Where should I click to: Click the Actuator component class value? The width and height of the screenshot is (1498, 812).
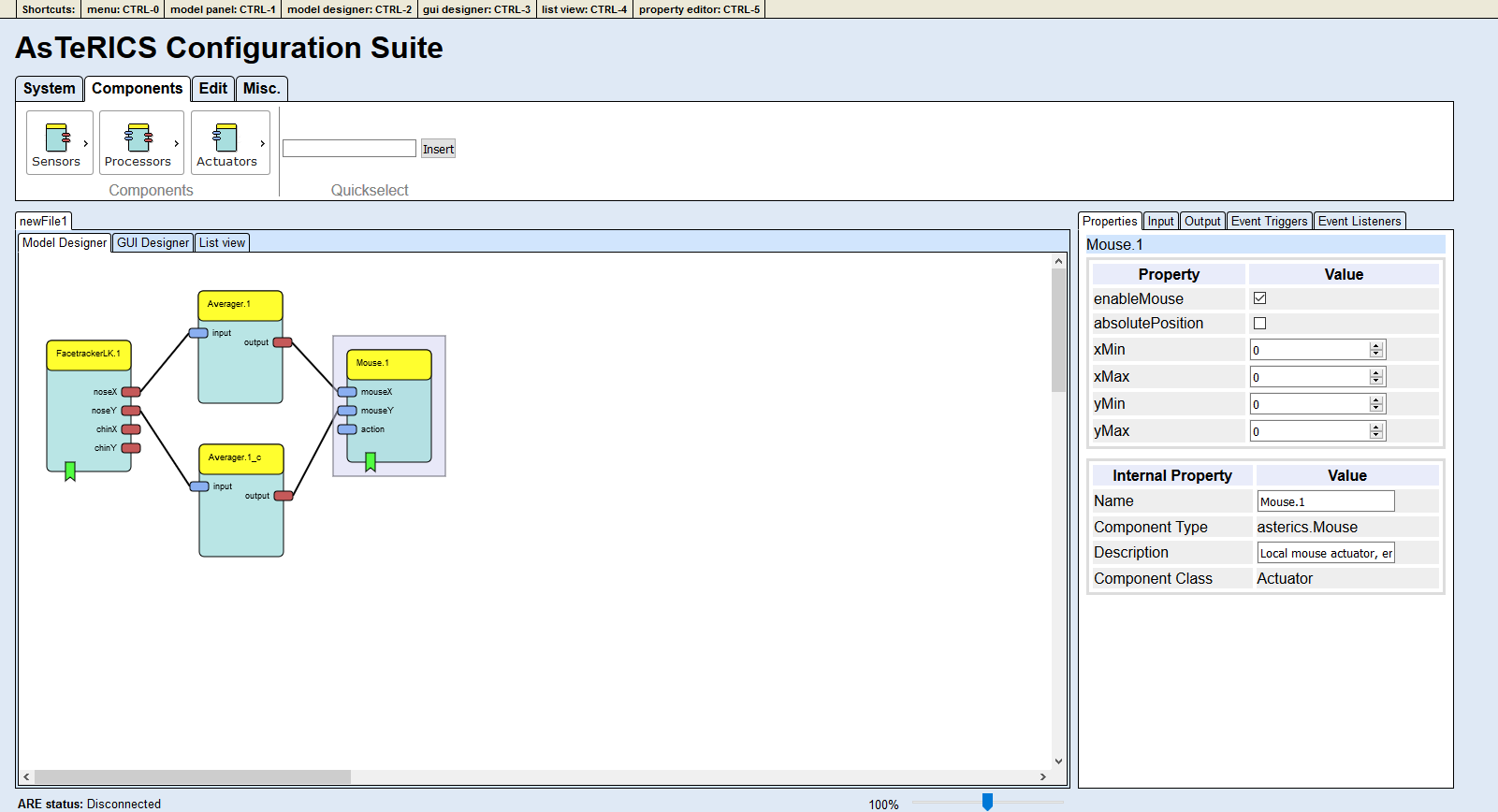1285,579
